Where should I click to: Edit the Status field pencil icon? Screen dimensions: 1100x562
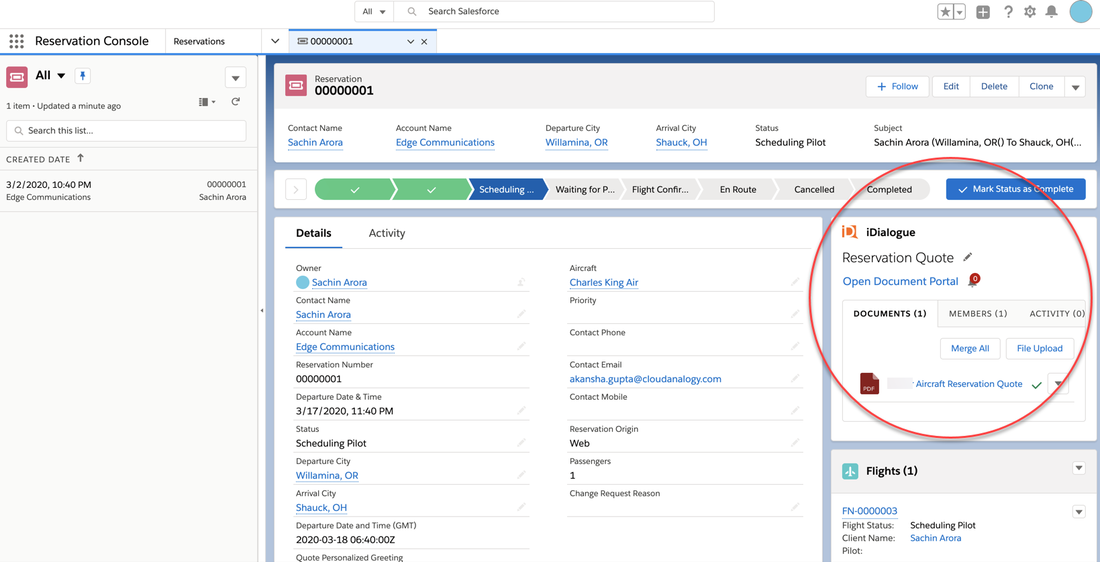point(521,443)
